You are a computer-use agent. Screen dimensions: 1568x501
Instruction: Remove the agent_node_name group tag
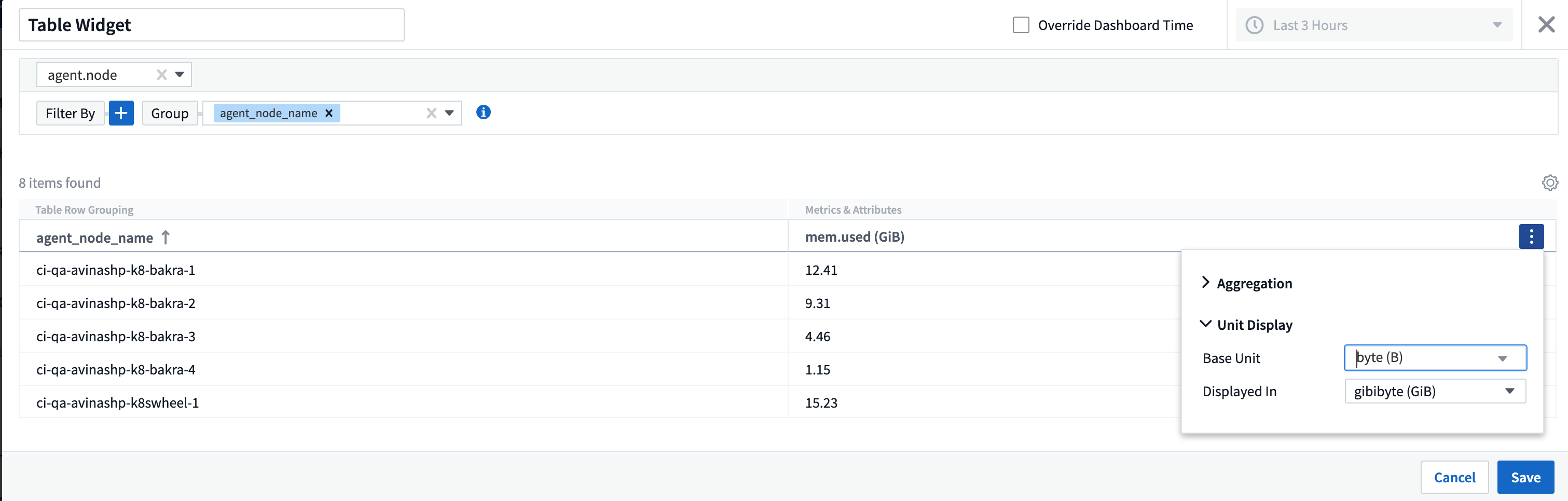(x=328, y=113)
